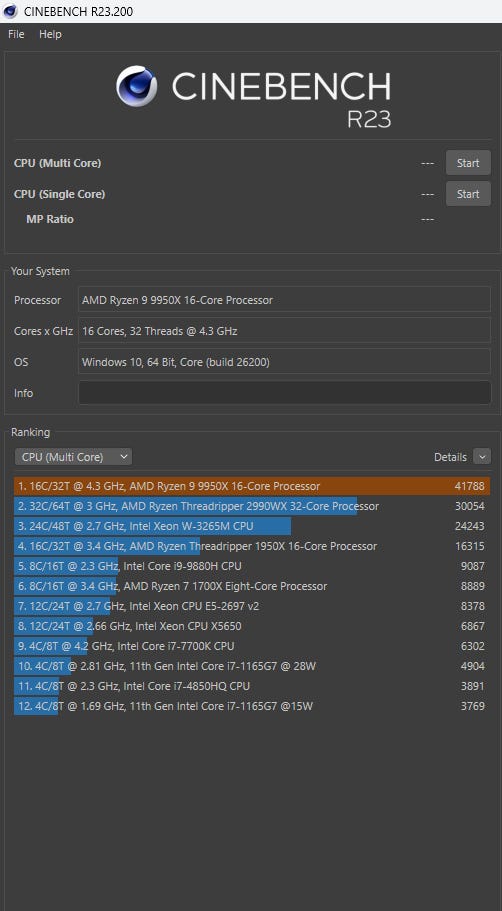Click the Cinebench sphere logo
The width and height of the screenshot is (502, 911).
tap(137, 86)
